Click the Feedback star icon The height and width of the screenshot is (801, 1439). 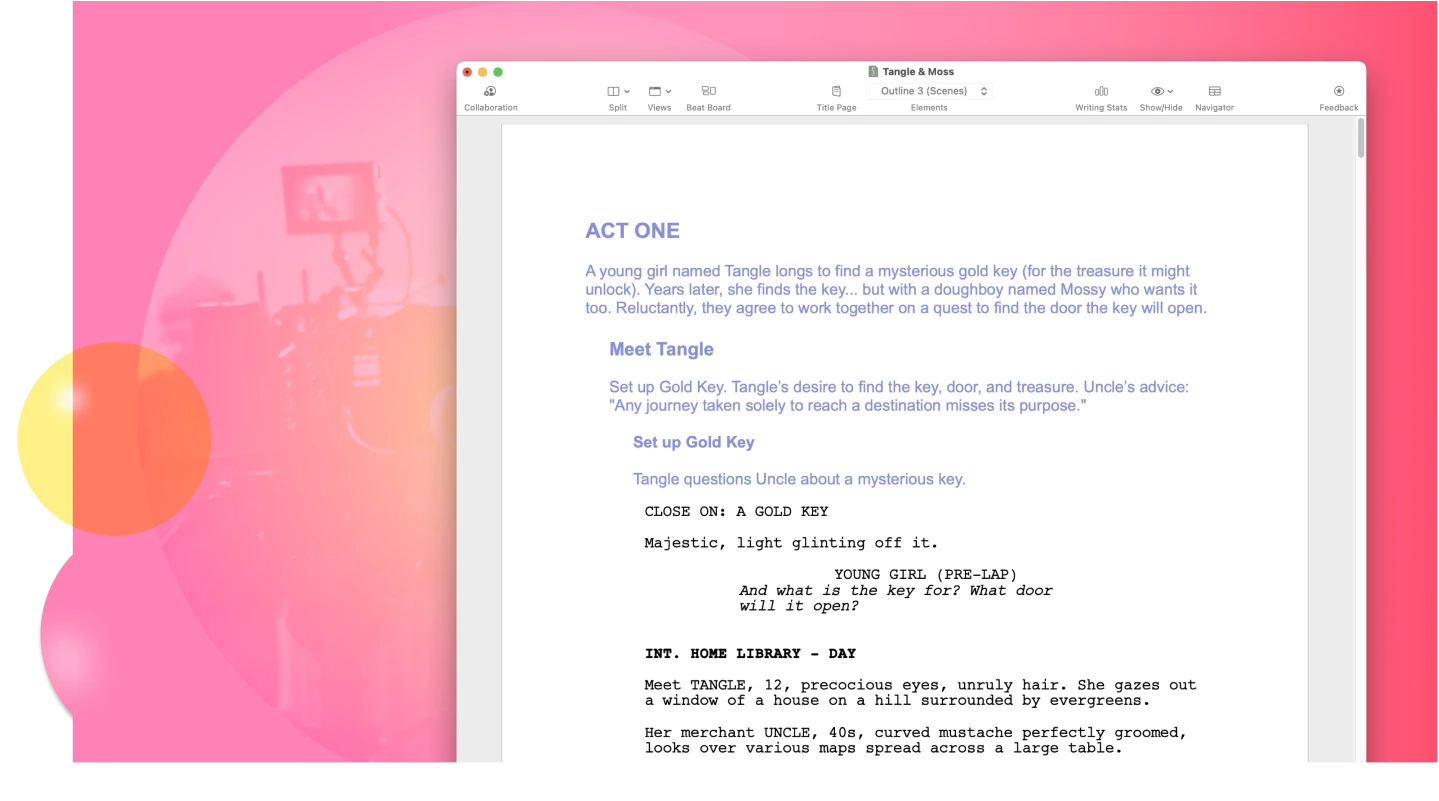(1339, 91)
